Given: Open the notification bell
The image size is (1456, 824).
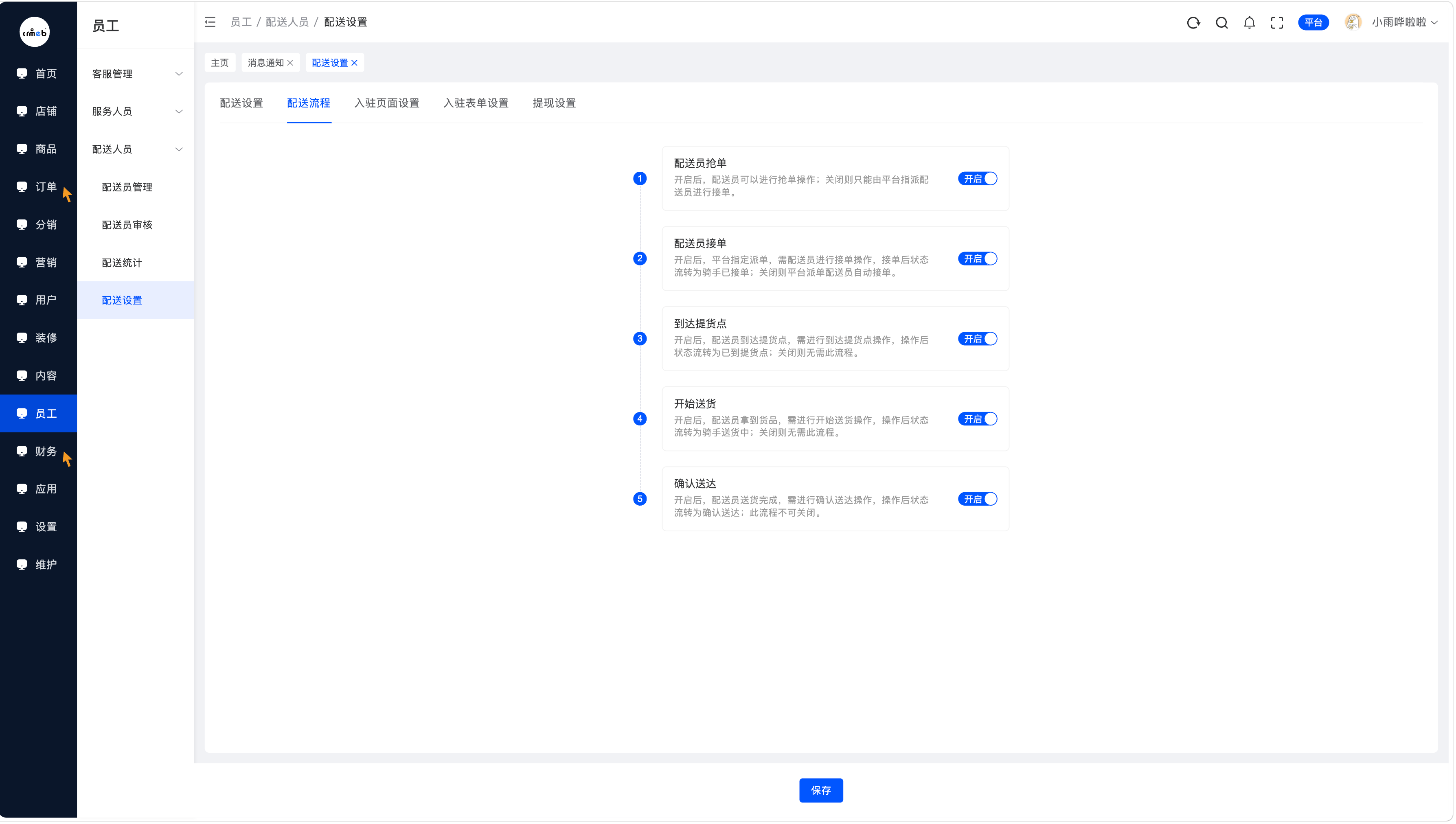Looking at the screenshot, I should pyautogui.click(x=1249, y=23).
